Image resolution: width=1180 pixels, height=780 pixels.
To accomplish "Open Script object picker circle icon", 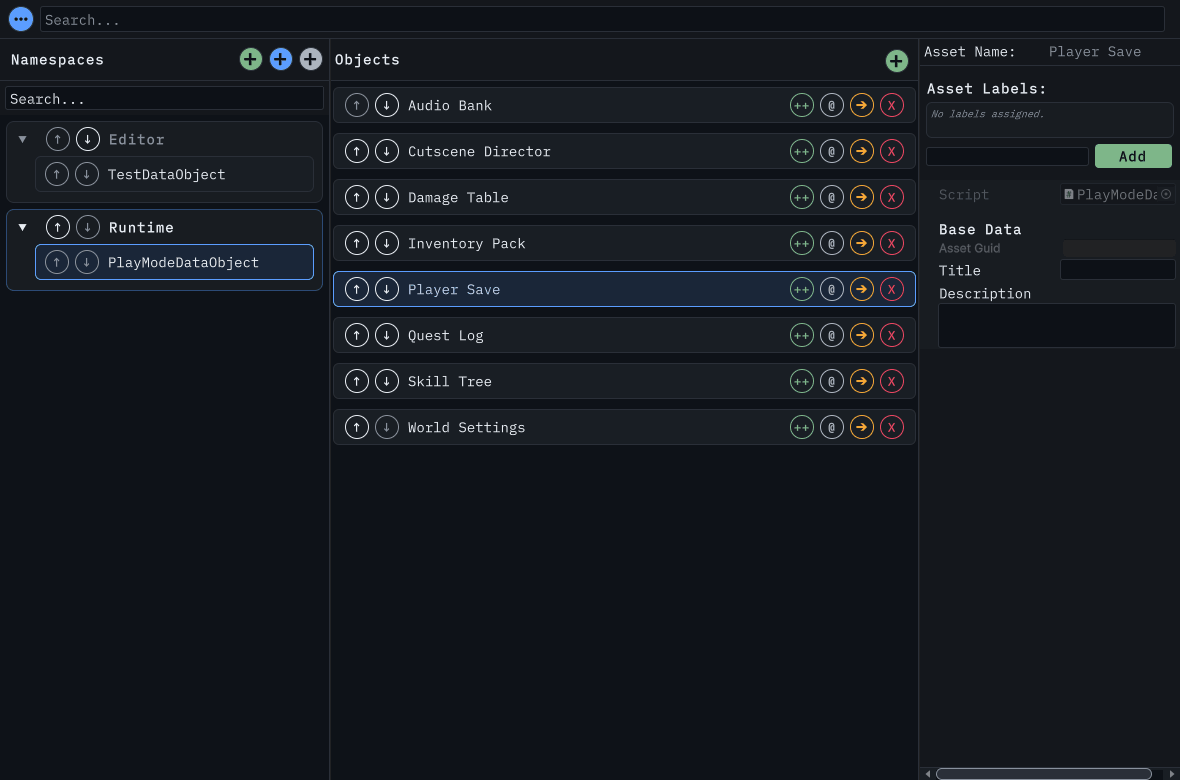I will [x=1166, y=194].
